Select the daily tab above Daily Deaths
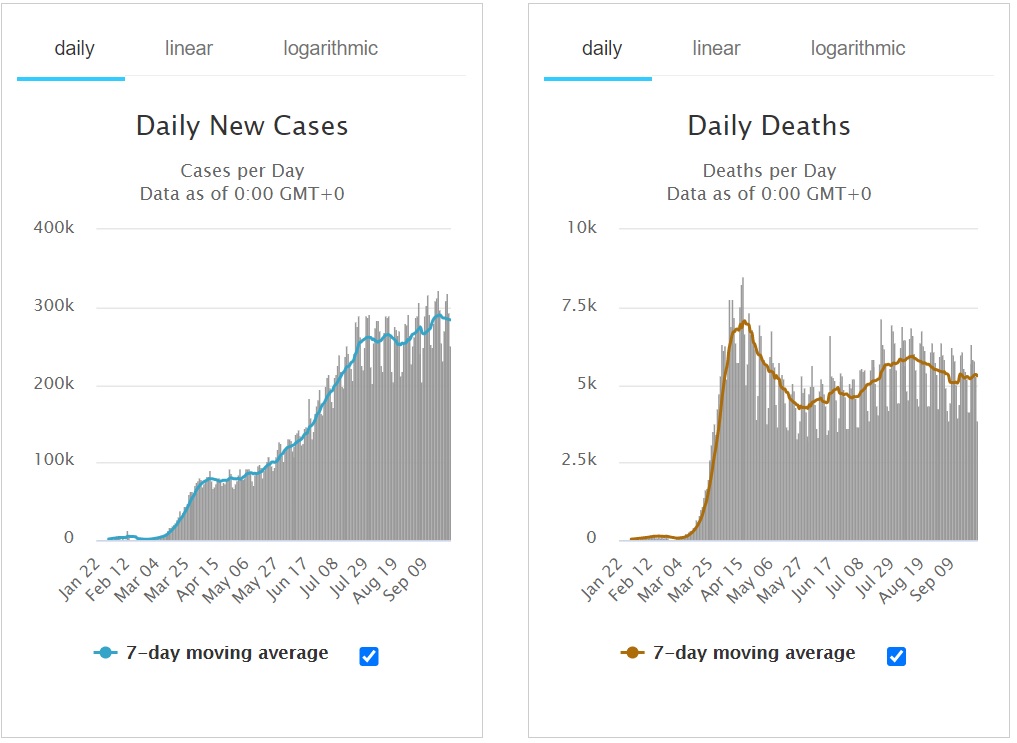 coord(602,49)
